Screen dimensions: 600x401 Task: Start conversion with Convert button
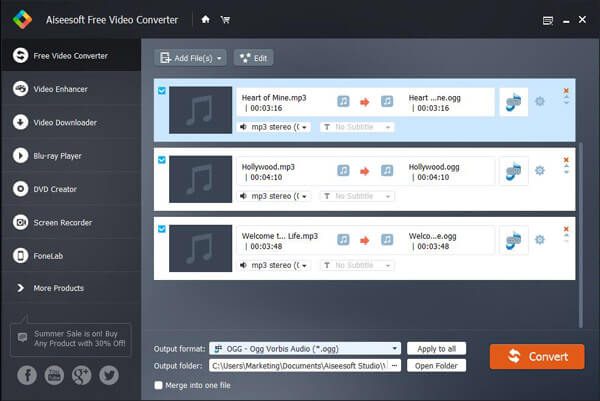[x=537, y=357]
